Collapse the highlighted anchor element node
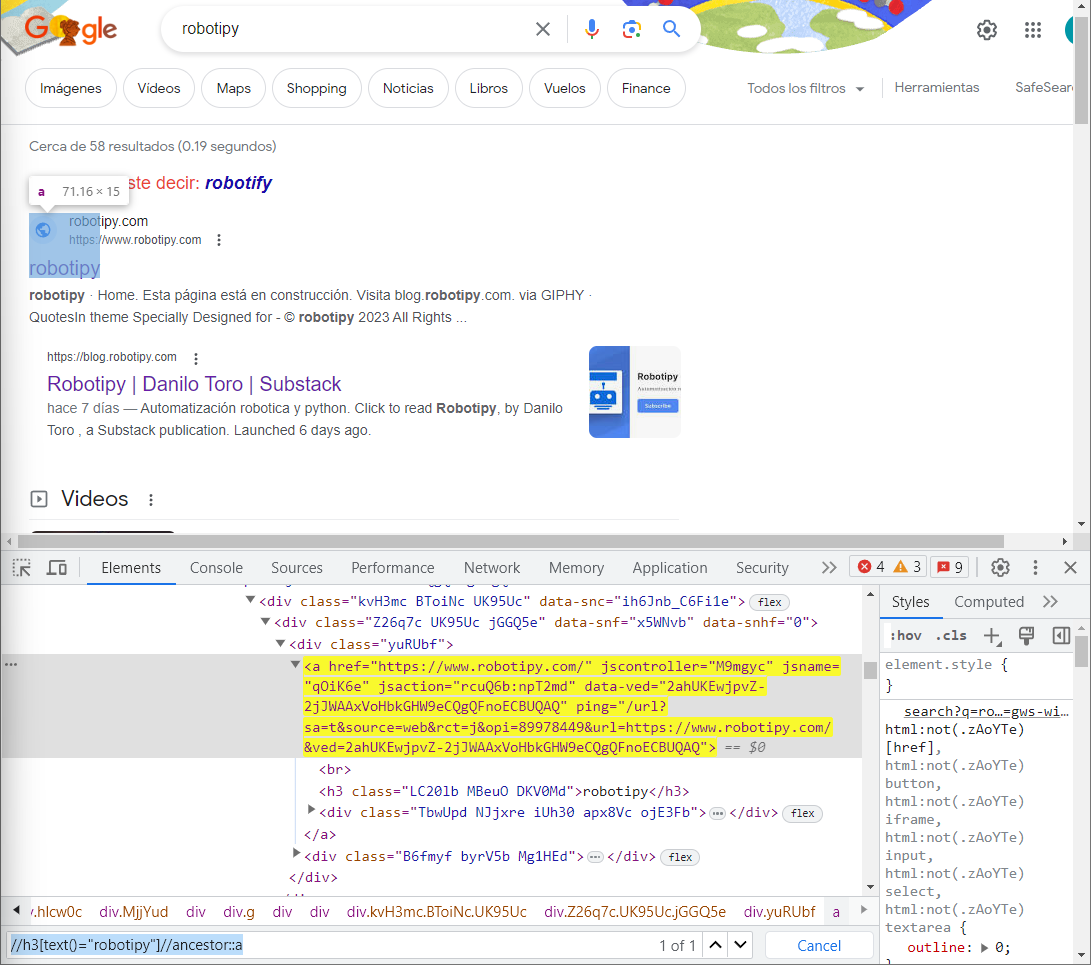 pos(294,665)
